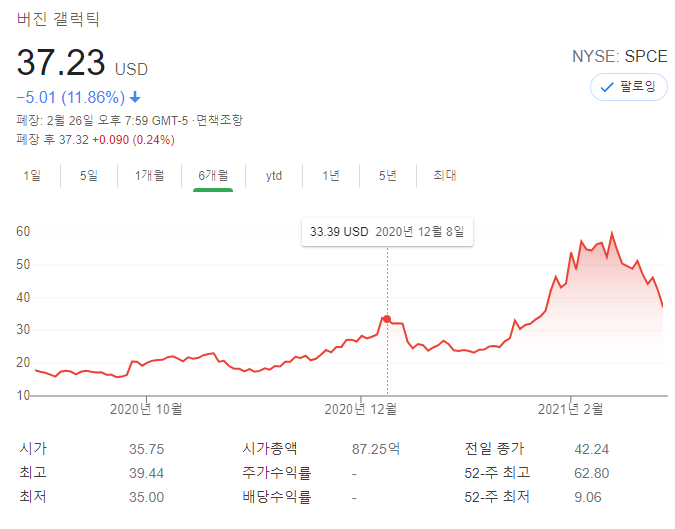This screenshot has width=675, height=529.
Task: Click the 2021년 2월 axis label
Action: click(x=571, y=409)
